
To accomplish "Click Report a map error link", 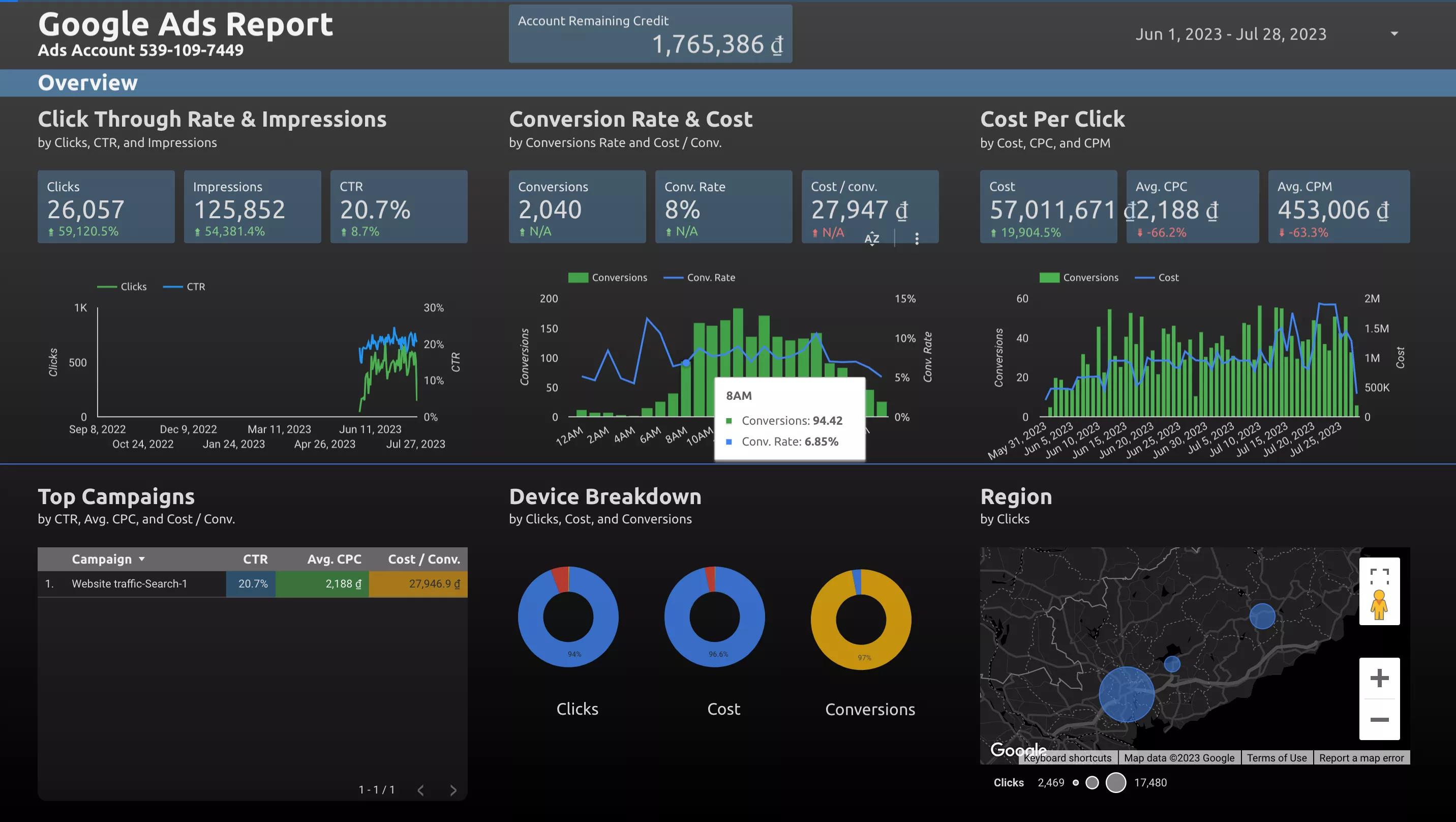I will pyautogui.click(x=1361, y=758).
